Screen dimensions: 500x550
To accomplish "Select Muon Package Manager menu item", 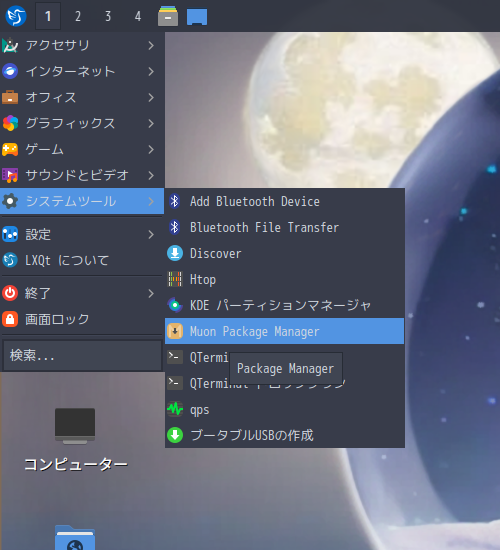I will point(285,331).
